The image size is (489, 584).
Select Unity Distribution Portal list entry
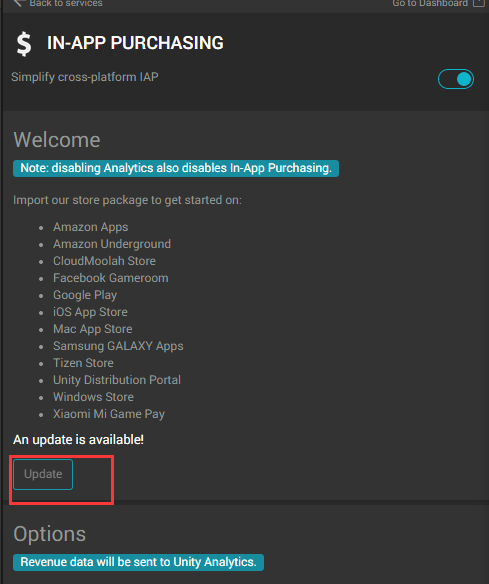[117, 380]
